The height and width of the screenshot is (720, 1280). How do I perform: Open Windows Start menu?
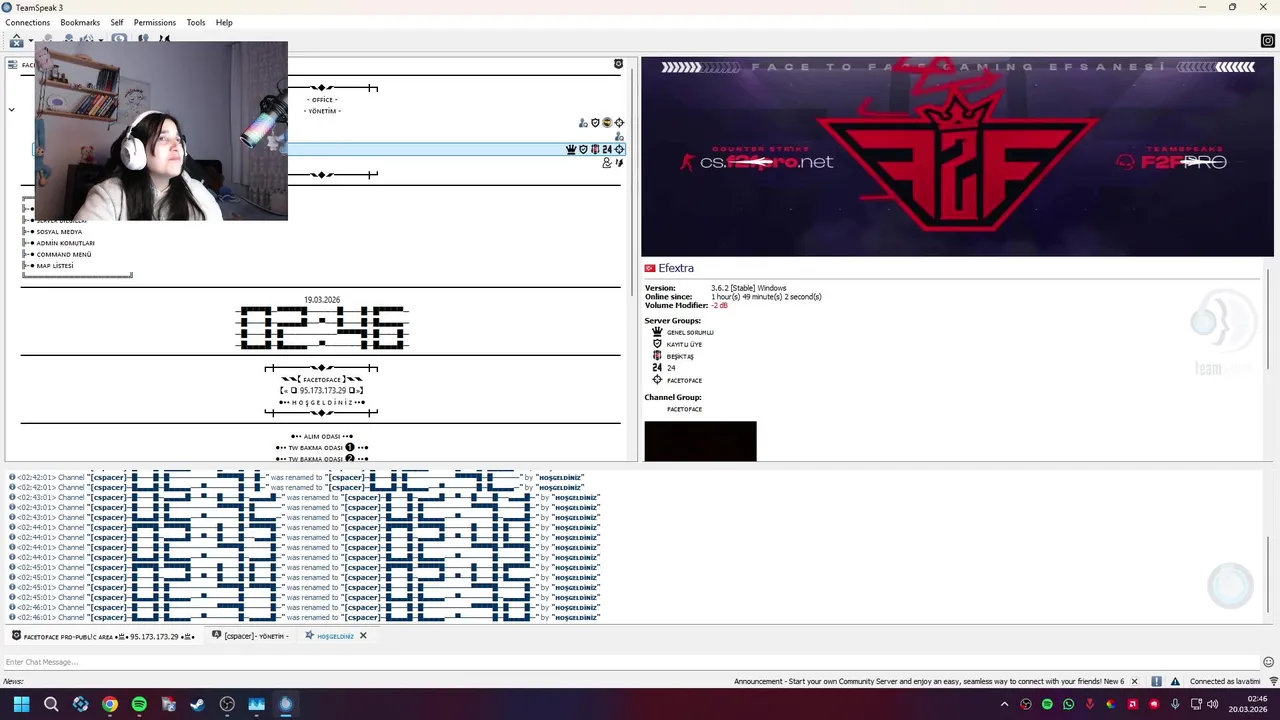(21, 704)
